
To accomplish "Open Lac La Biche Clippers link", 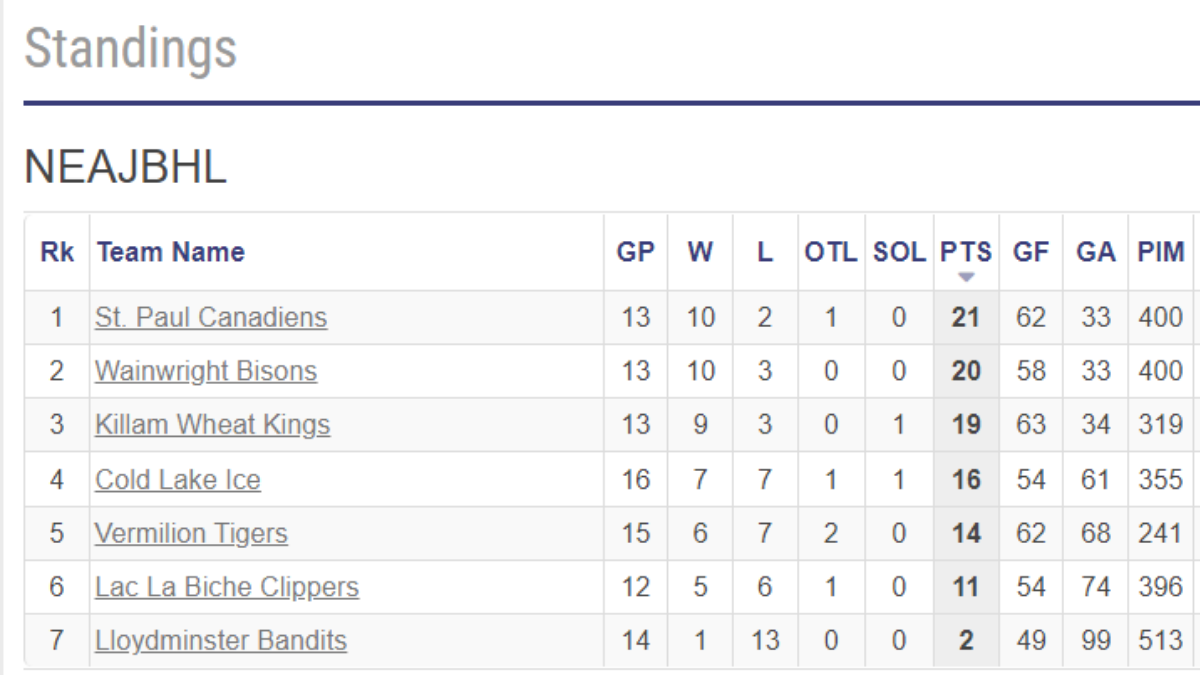I will (x=227, y=588).
